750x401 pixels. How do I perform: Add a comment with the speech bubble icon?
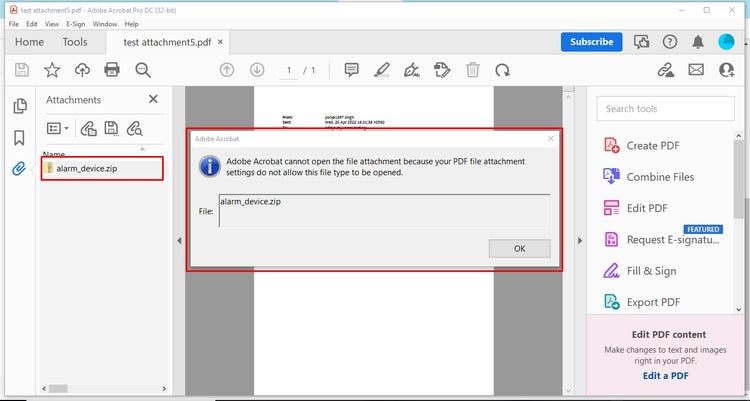pos(352,70)
